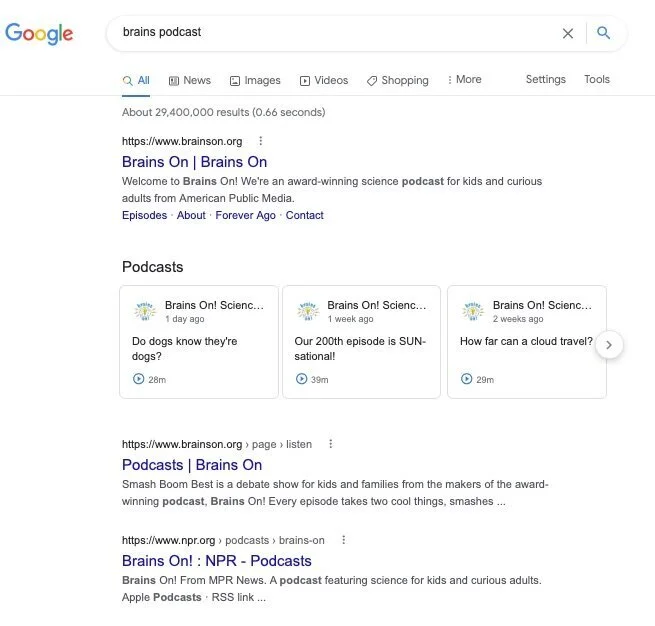Screen dimensions: 655x626
Task: Switch to the News tab
Action: pos(190,80)
